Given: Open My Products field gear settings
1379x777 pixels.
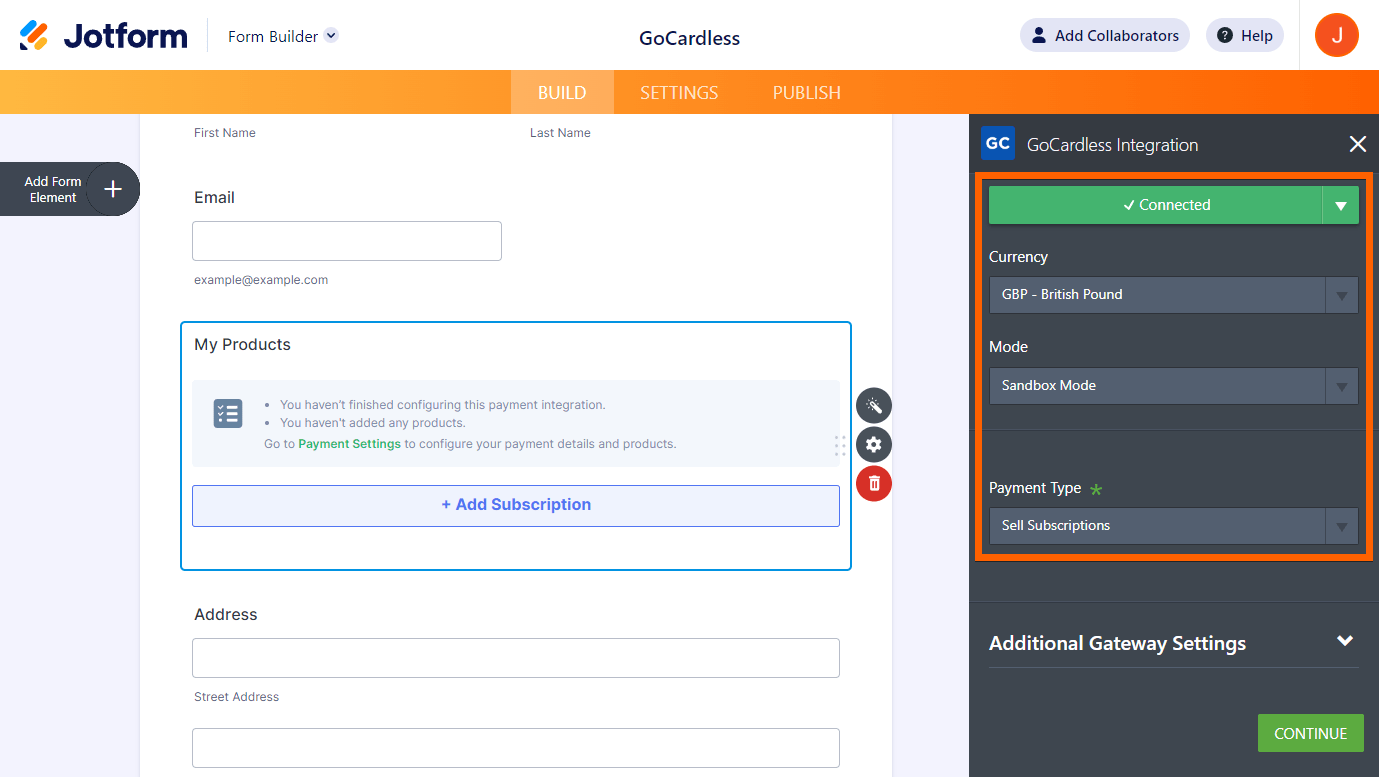Looking at the screenshot, I should (874, 444).
